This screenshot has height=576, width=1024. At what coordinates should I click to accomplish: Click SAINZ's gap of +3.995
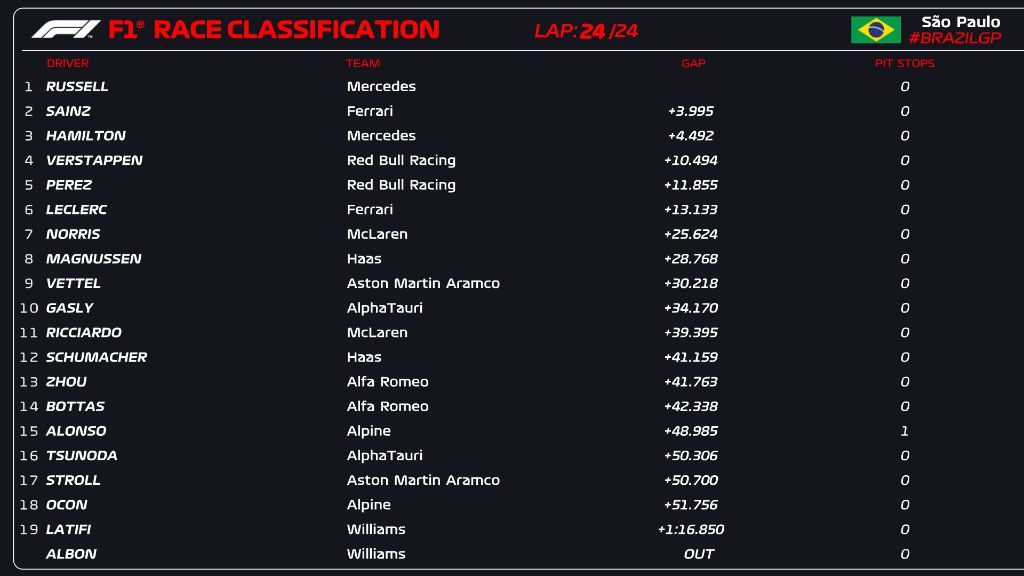tap(690, 111)
